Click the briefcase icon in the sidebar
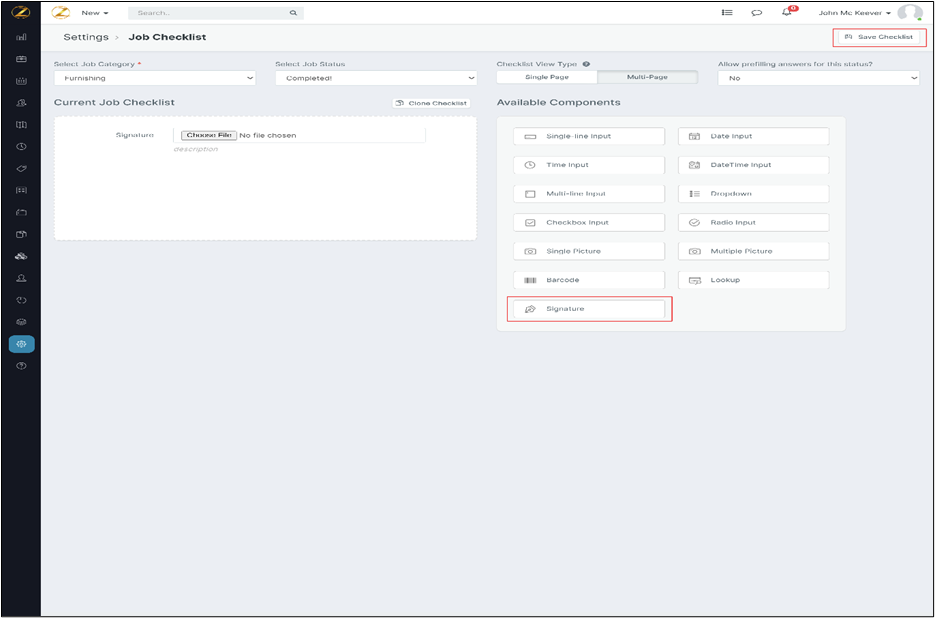 [21, 59]
